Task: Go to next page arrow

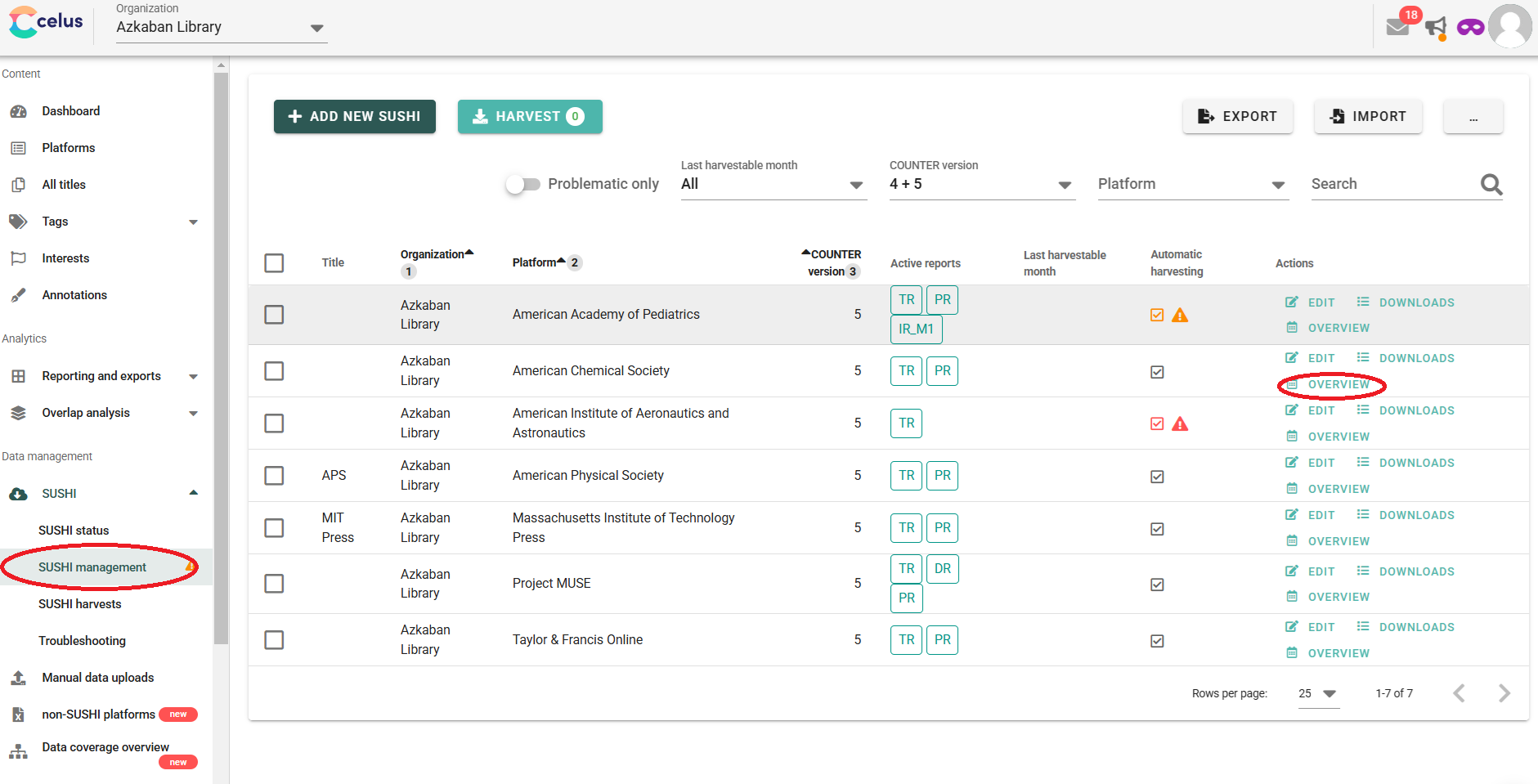Action: (x=1504, y=693)
